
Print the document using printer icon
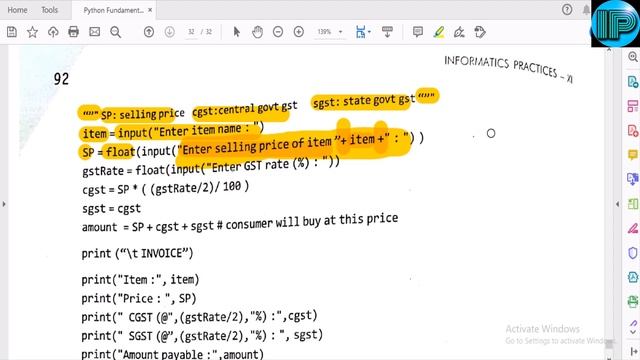(x=73, y=32)
